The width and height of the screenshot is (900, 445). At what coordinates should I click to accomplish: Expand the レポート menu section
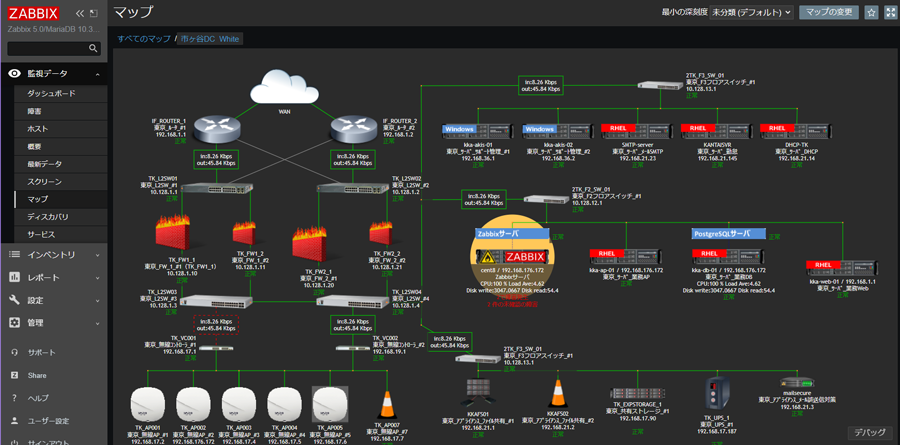[x=54, y=277]
